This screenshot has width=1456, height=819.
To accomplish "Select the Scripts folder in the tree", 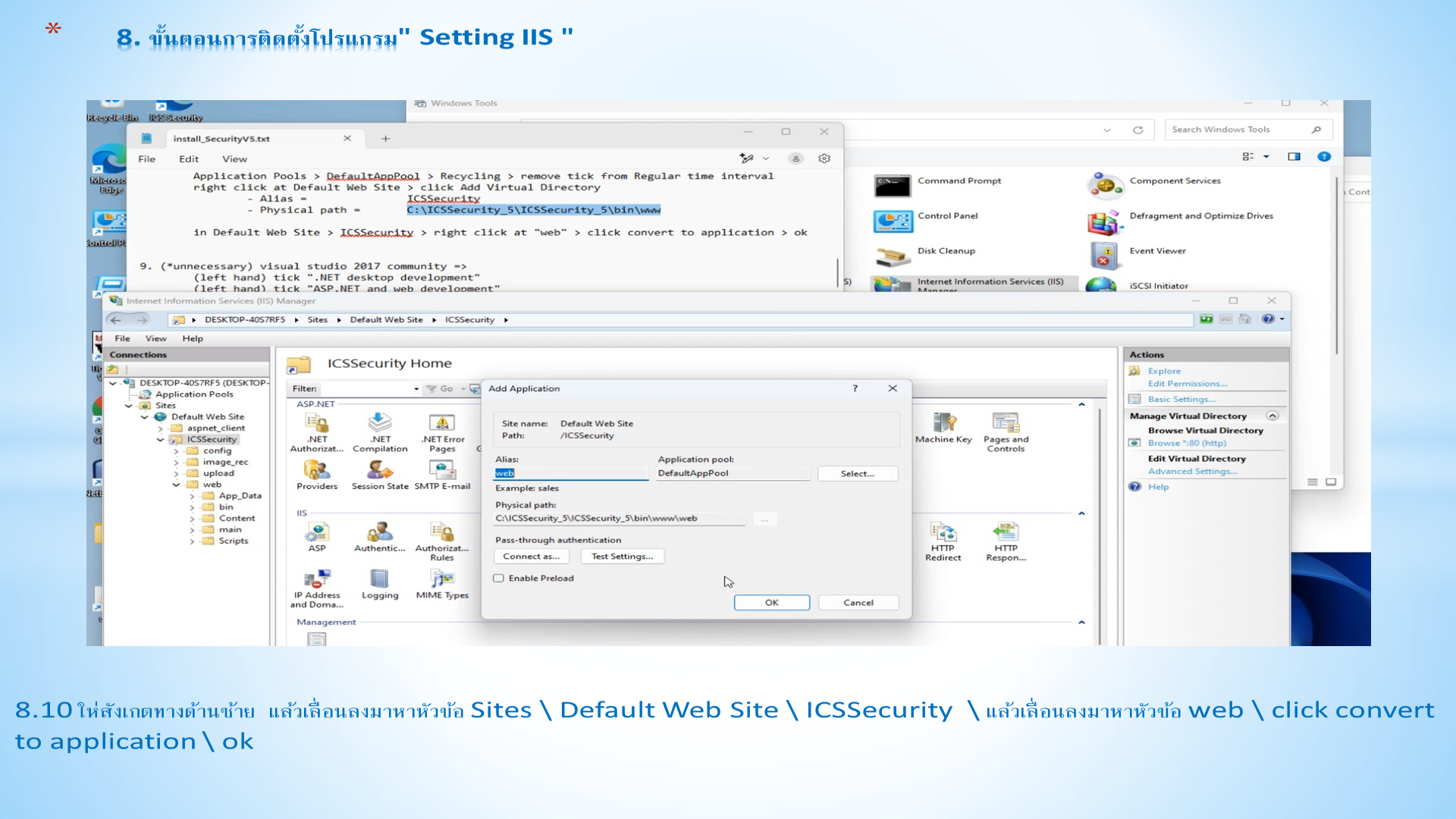I will (x=234, y=541).
